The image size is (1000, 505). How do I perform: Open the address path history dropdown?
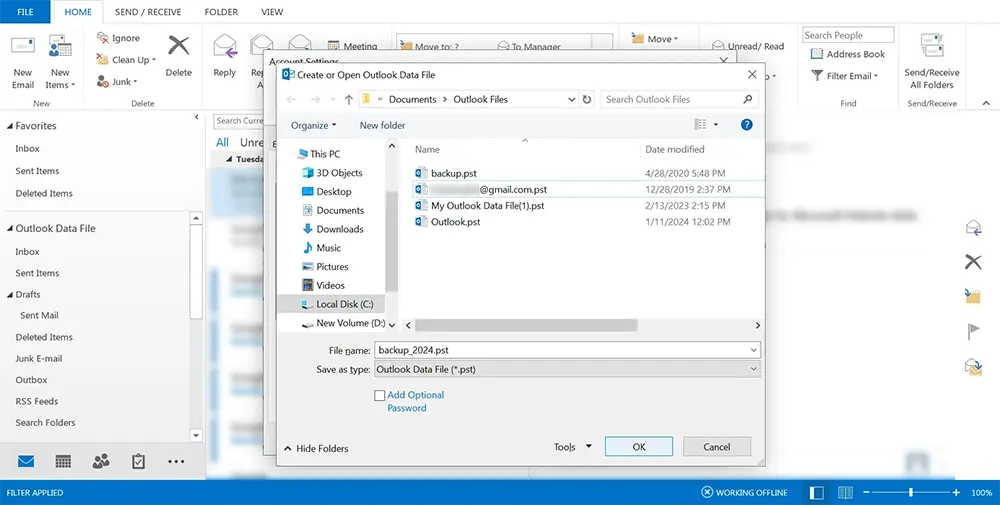pyautogui.click(x=571, y=99)
